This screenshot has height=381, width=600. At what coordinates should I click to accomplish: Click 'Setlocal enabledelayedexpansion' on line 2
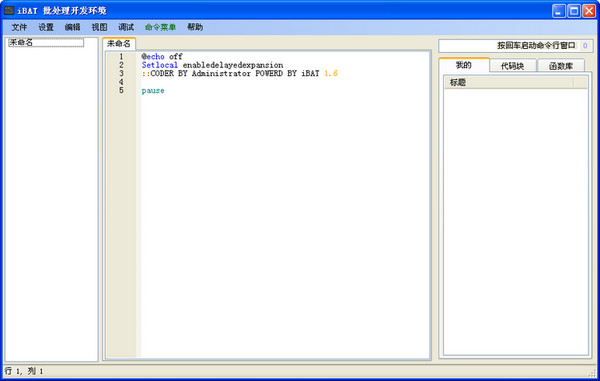coord(212,65)
